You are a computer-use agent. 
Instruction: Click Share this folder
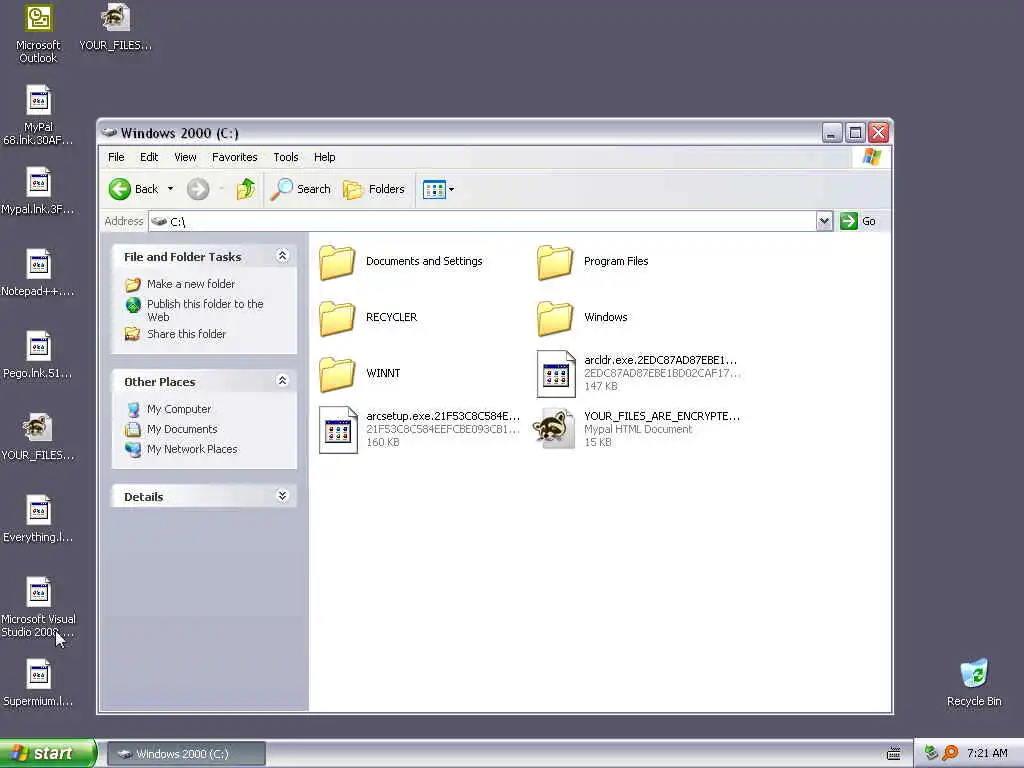tap(186, 334)
